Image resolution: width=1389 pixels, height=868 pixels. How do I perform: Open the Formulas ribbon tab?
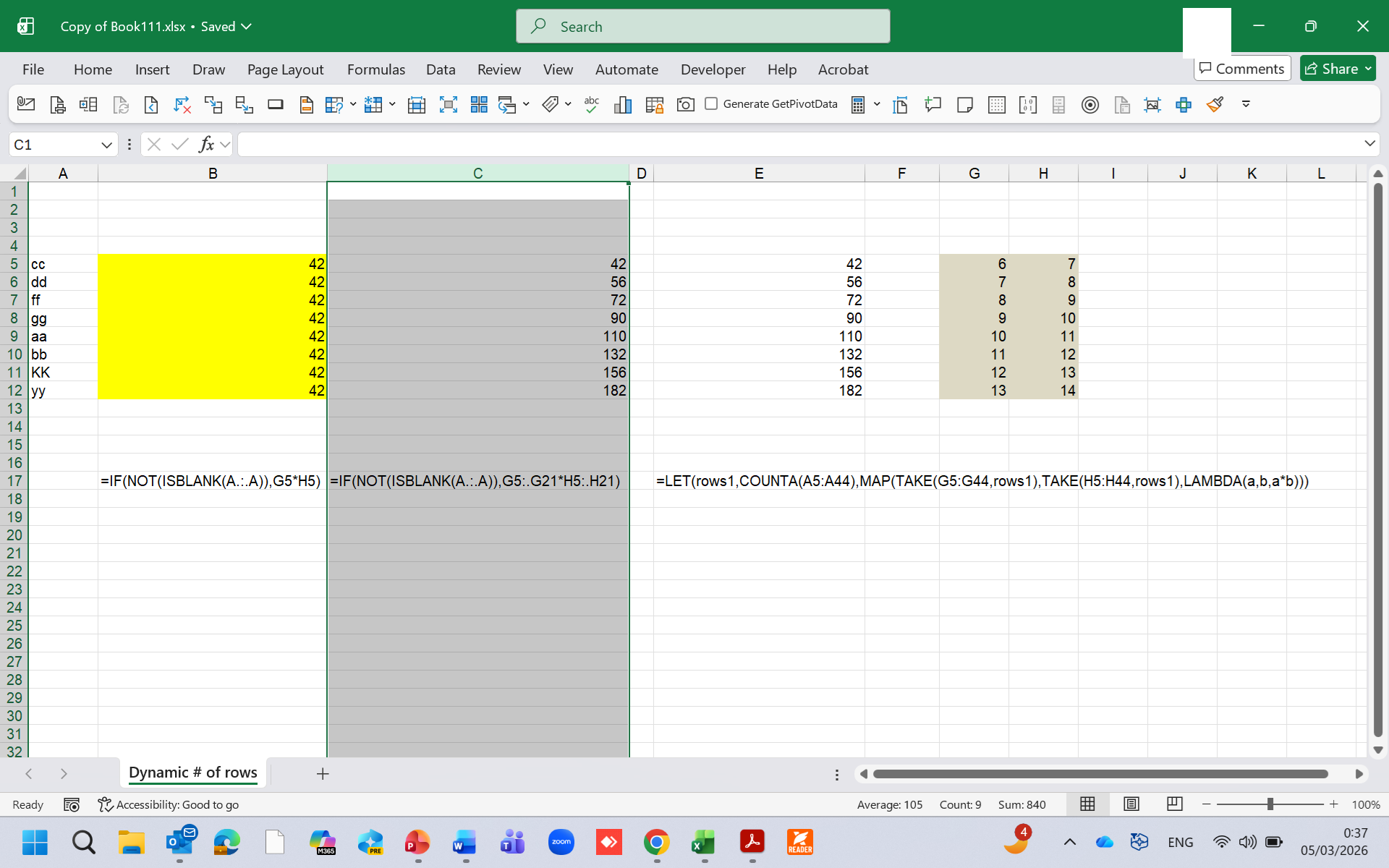point(375,69)
